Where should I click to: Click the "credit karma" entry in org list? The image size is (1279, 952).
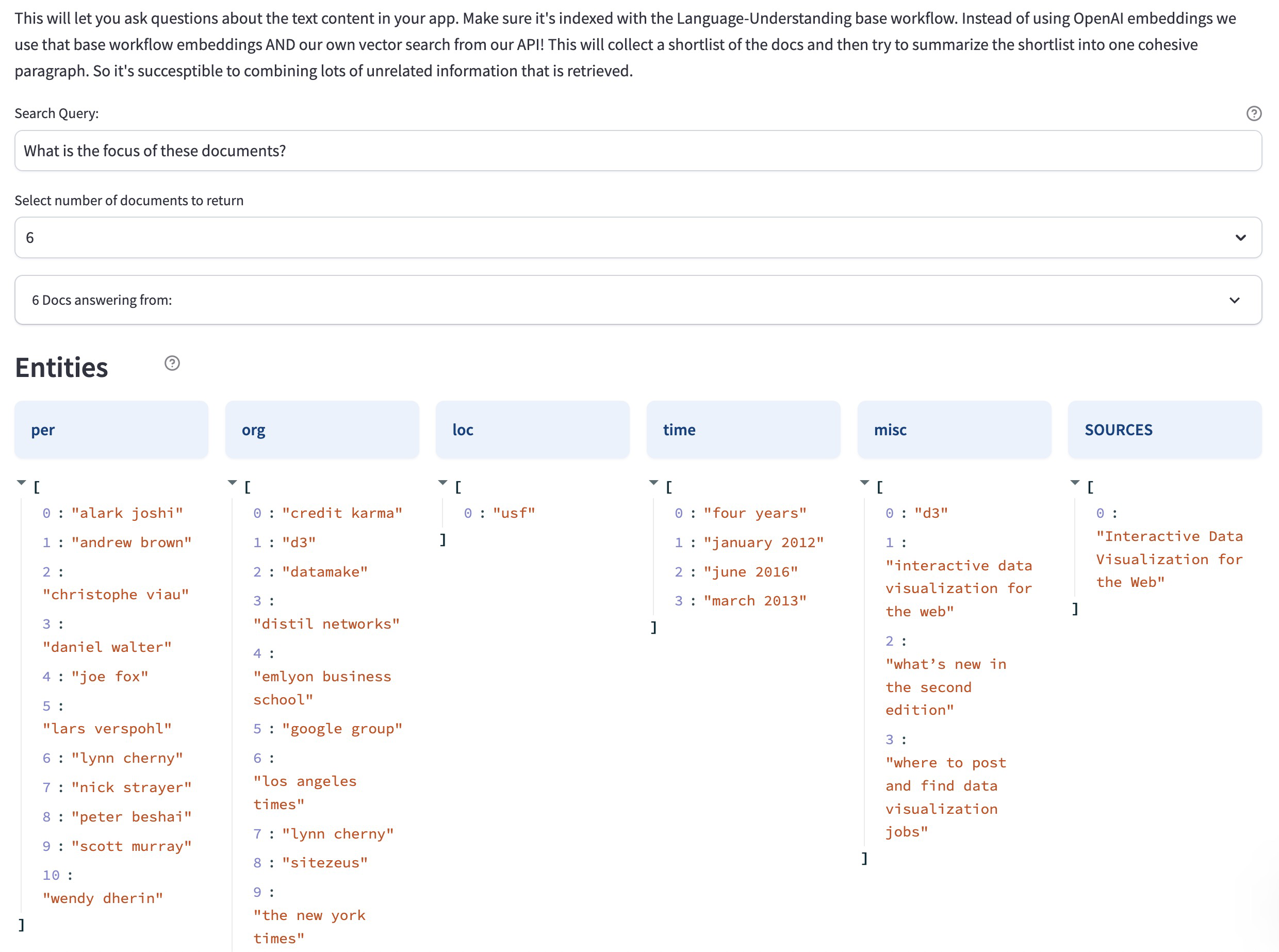(341, 513)
